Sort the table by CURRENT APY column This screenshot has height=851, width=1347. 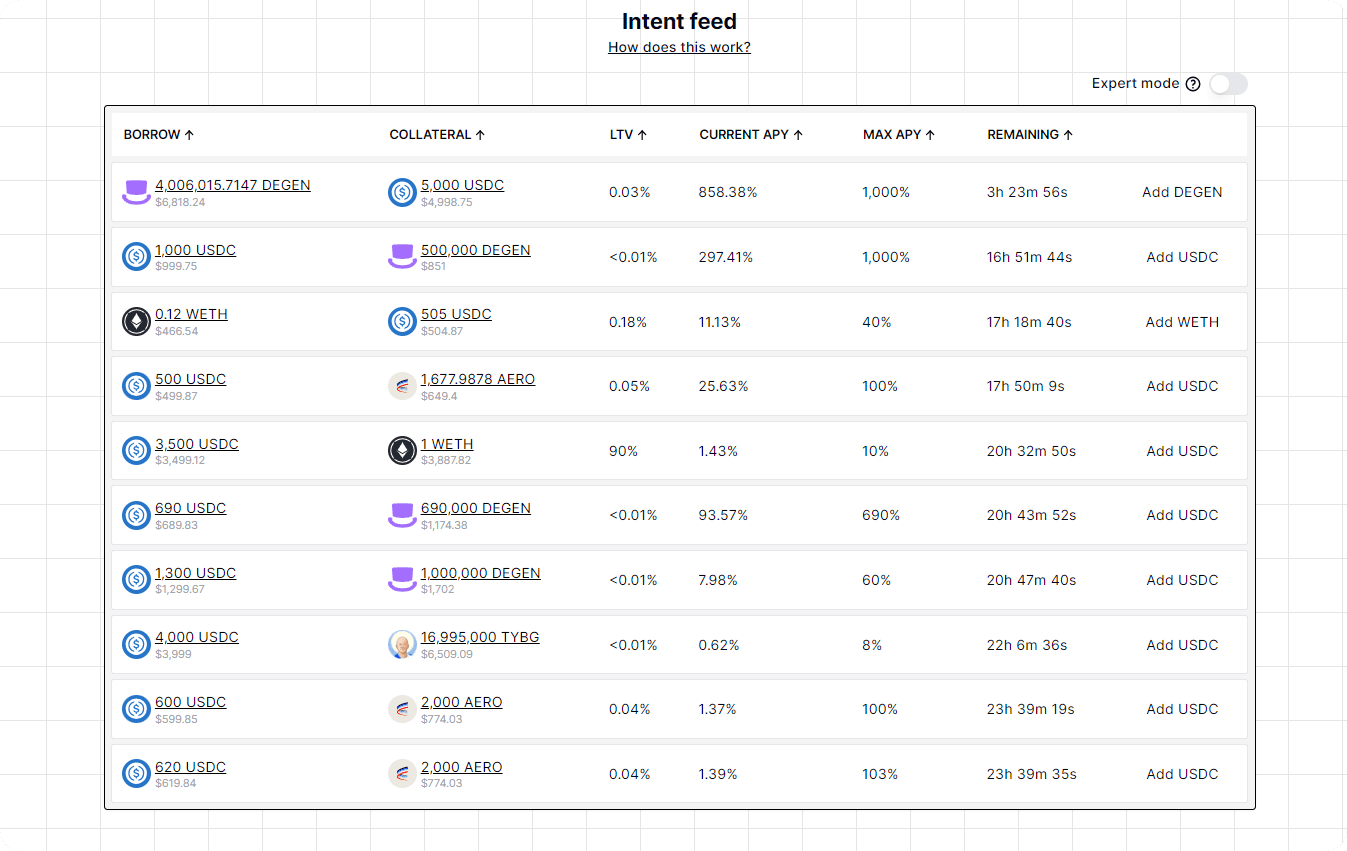pos(751,134)
